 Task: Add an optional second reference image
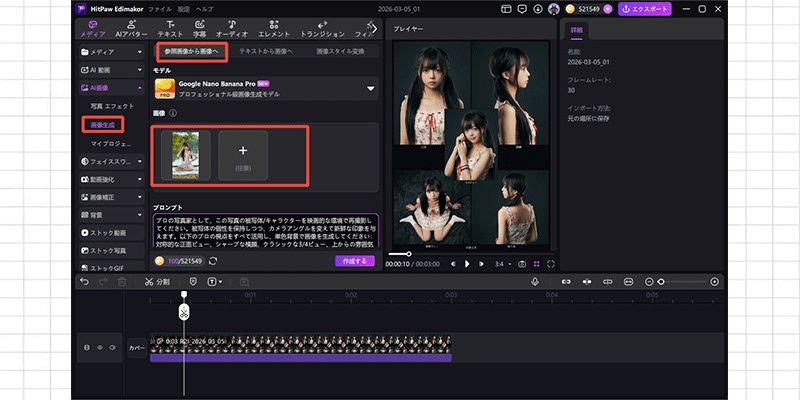243,155
